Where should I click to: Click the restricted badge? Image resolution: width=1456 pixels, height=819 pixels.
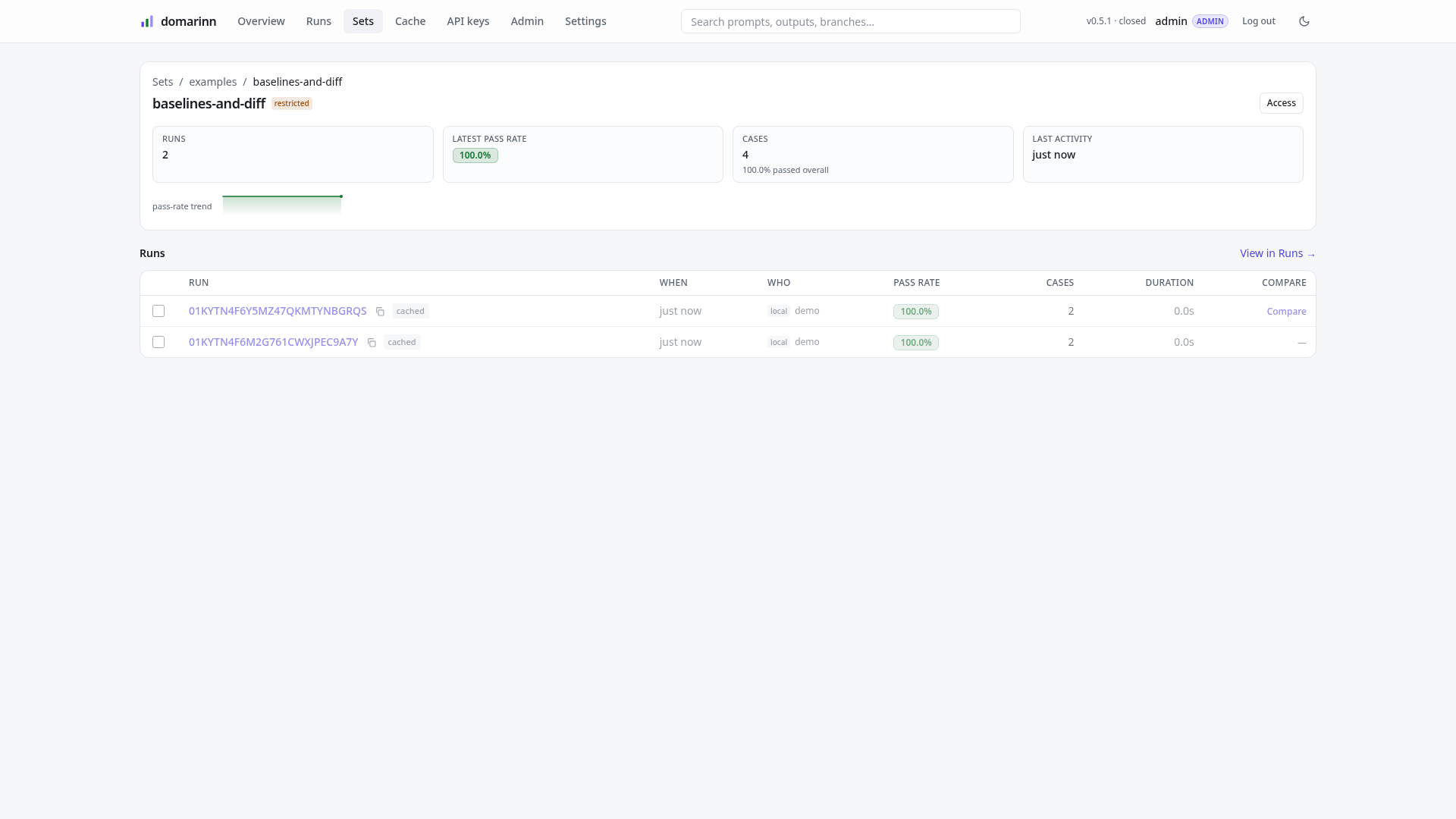[292, 103]
